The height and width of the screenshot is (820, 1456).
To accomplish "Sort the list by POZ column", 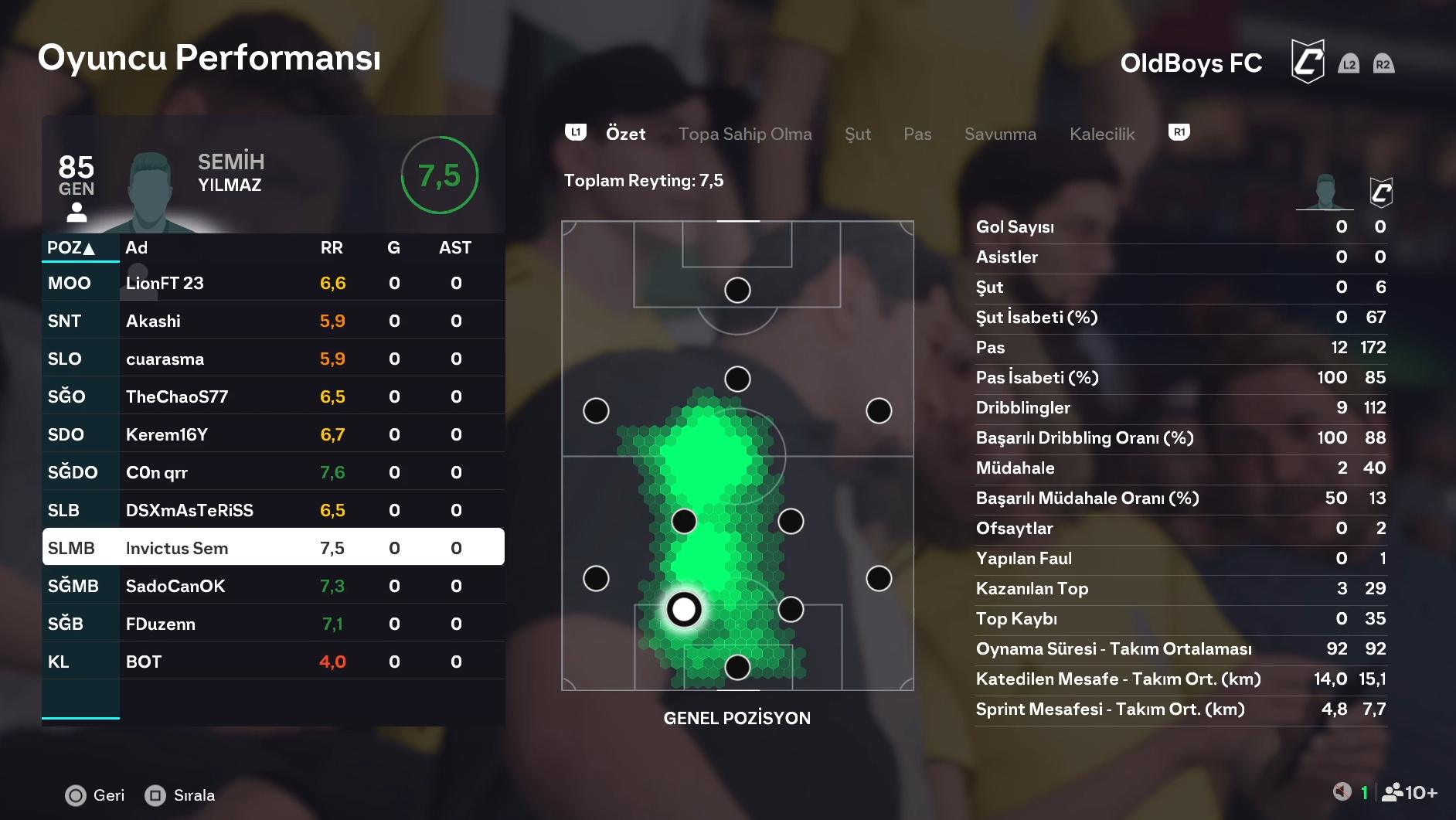I will [x=71, y=248].
